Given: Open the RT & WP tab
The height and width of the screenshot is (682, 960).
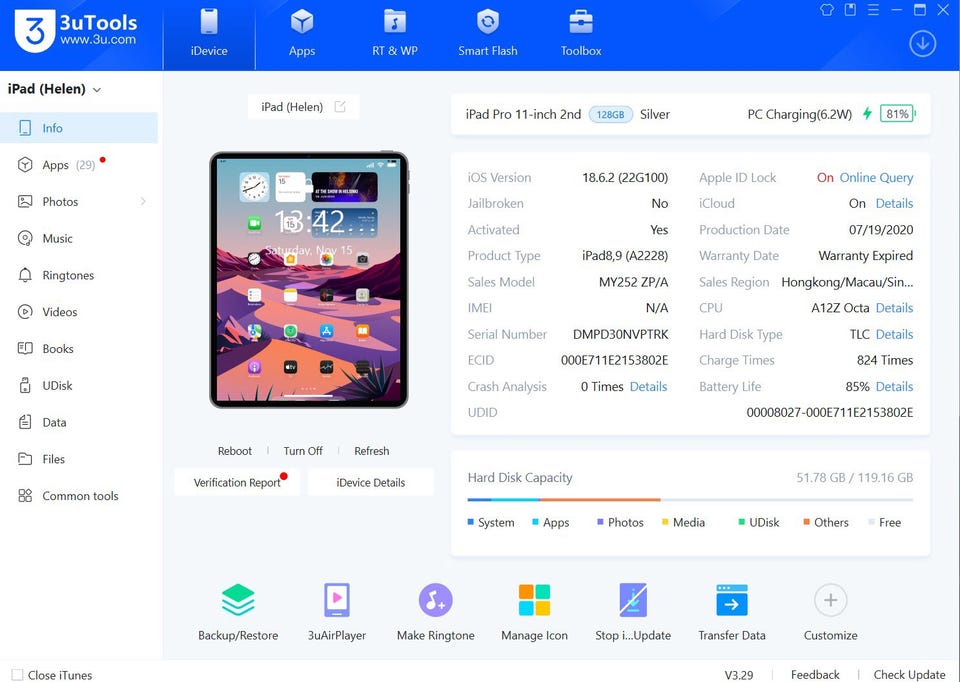Looking at the screenshot, I should click(x=395, y=35).
